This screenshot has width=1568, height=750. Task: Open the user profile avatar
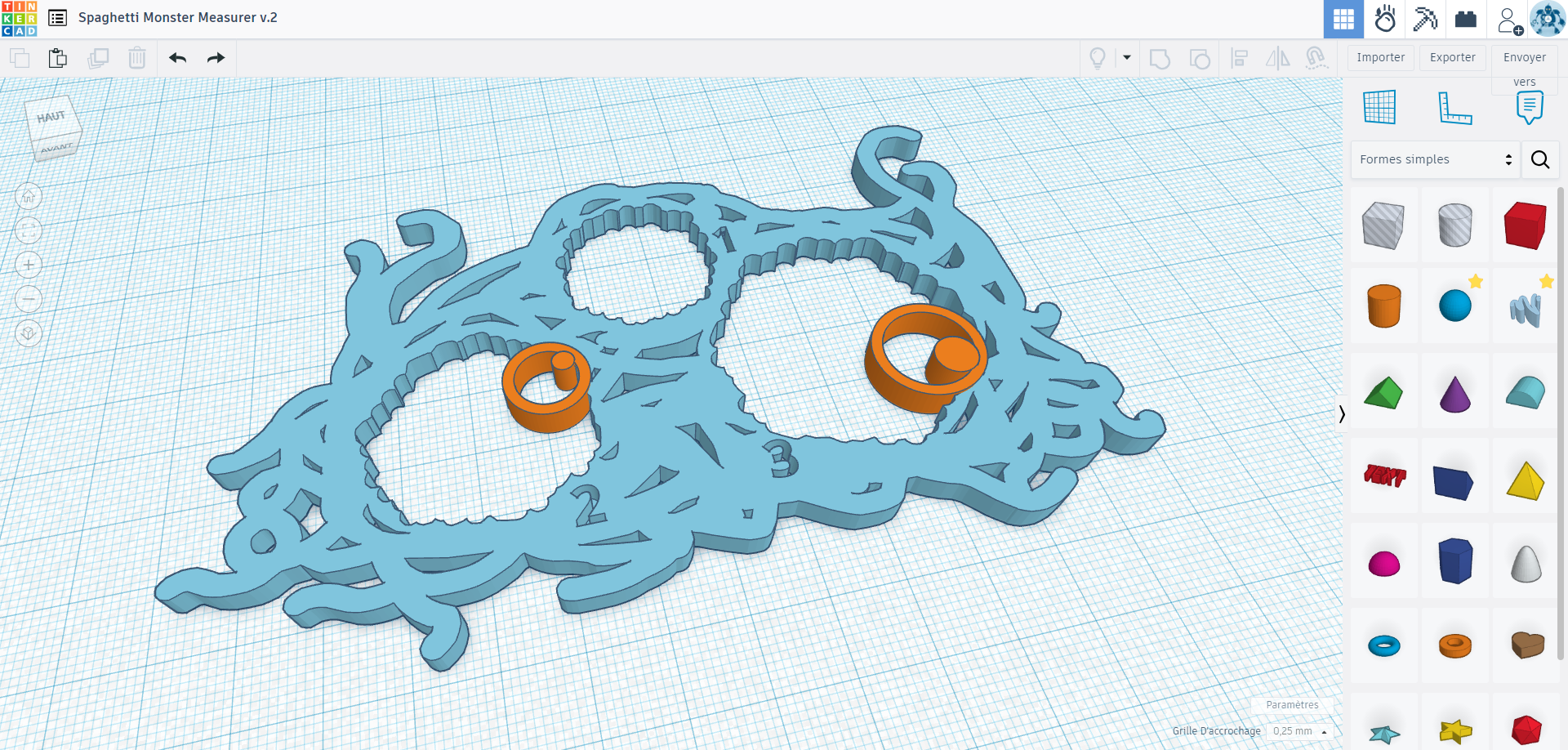coord(1548,19)
